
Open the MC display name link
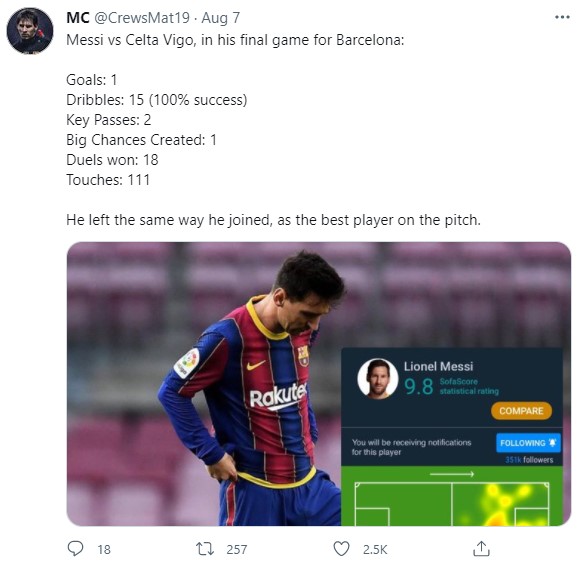78,18
